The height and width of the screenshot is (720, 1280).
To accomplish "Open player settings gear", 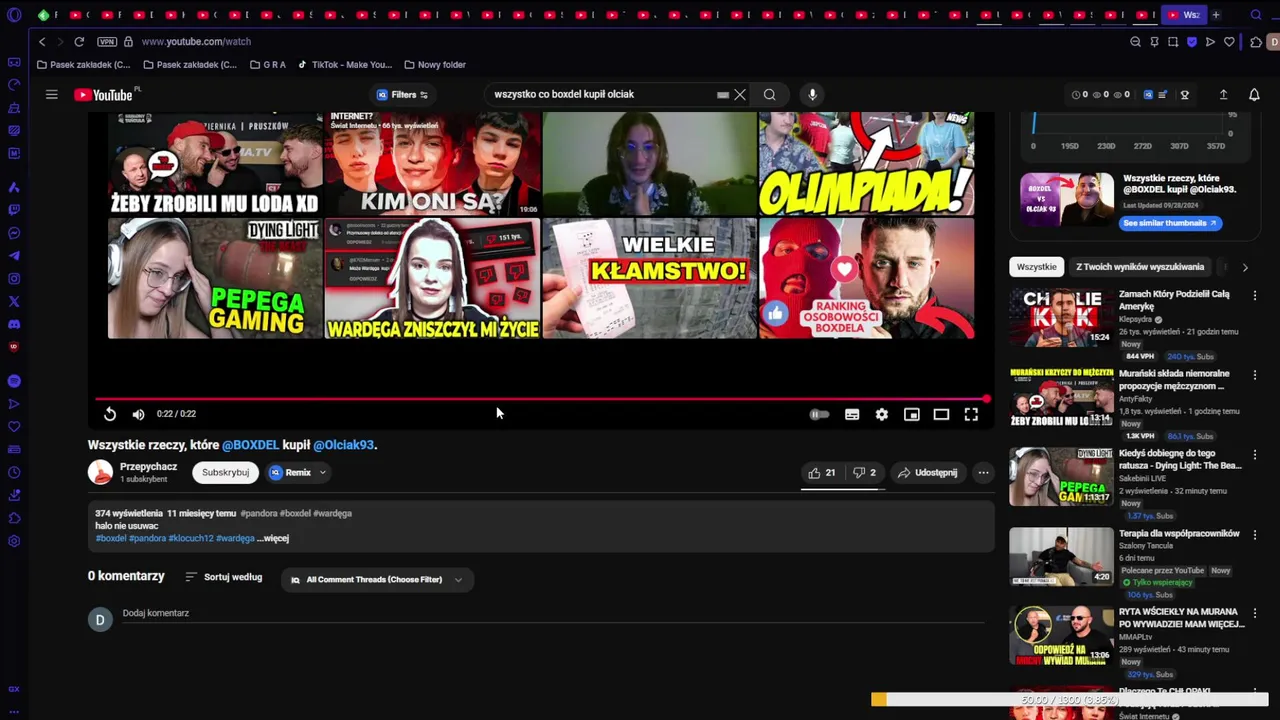I will (x=882, y=414).
